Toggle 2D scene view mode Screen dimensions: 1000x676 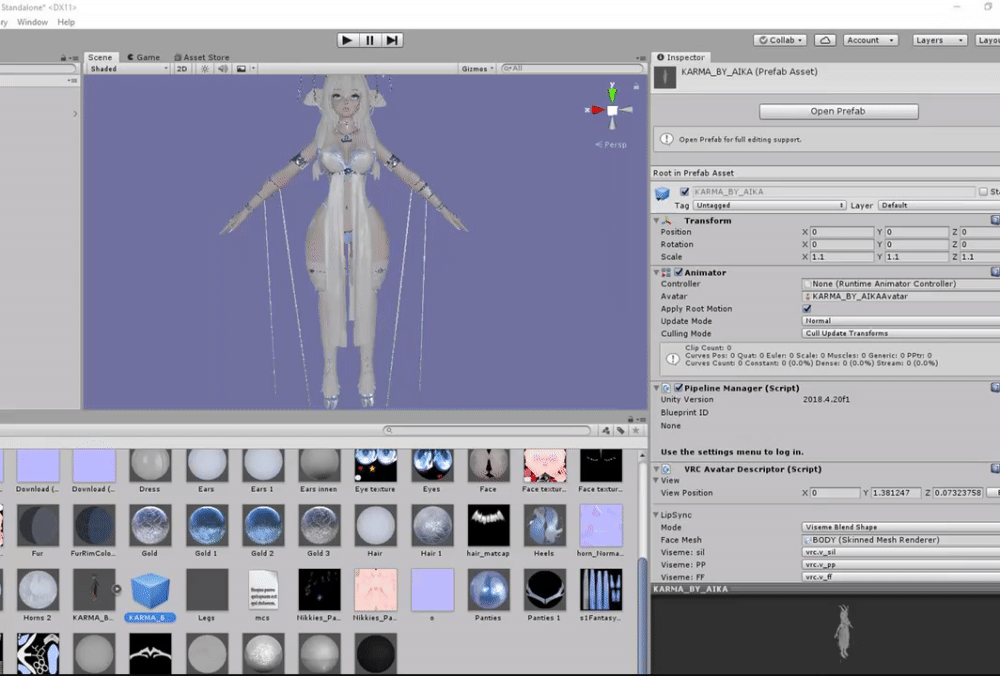[x=182, y=69]
